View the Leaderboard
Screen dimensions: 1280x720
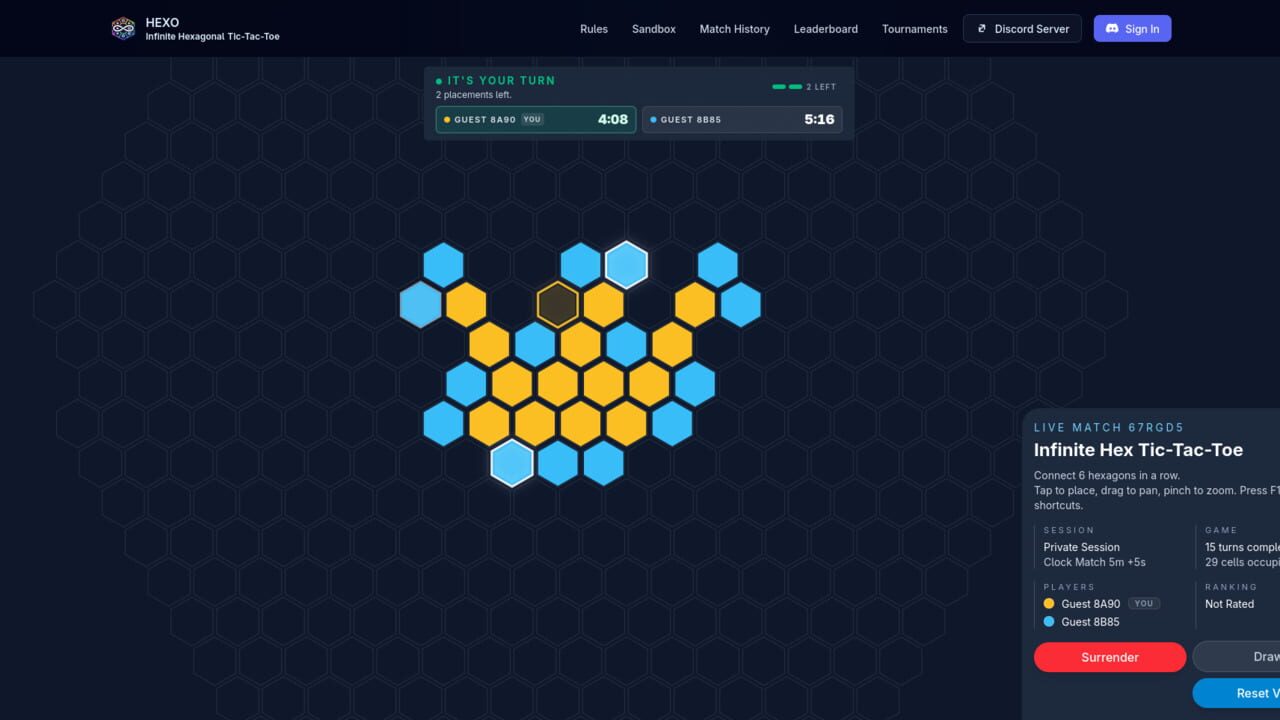tap(826, 29)
